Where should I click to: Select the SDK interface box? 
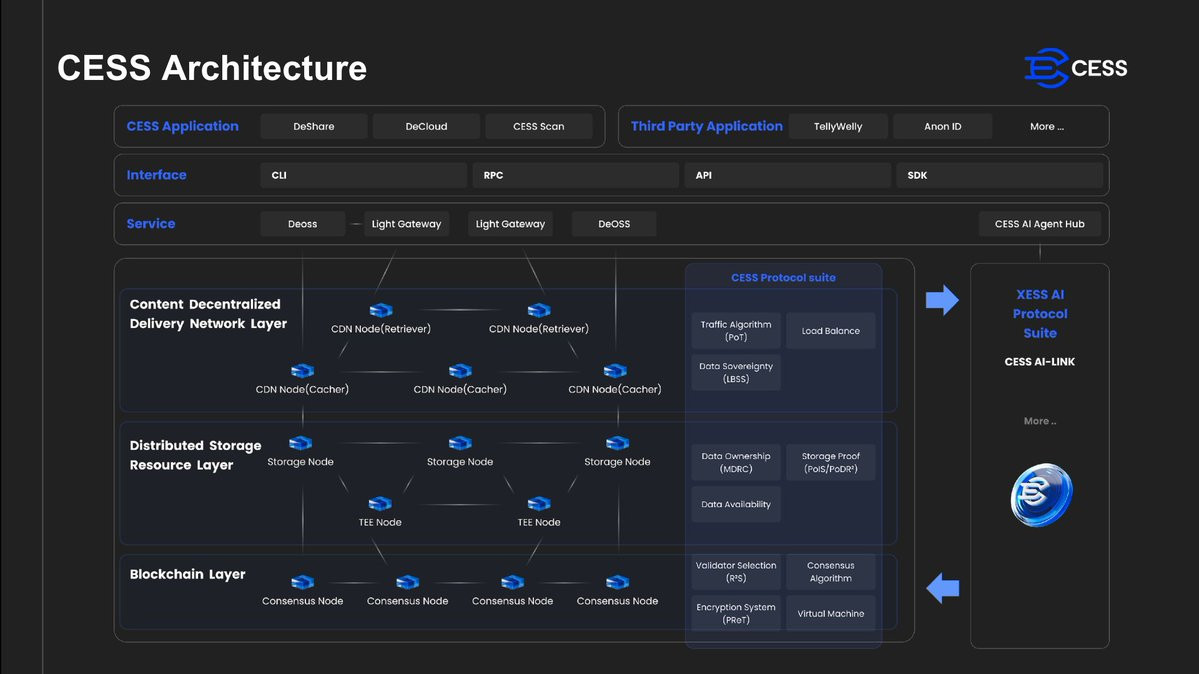click(999, 175)
